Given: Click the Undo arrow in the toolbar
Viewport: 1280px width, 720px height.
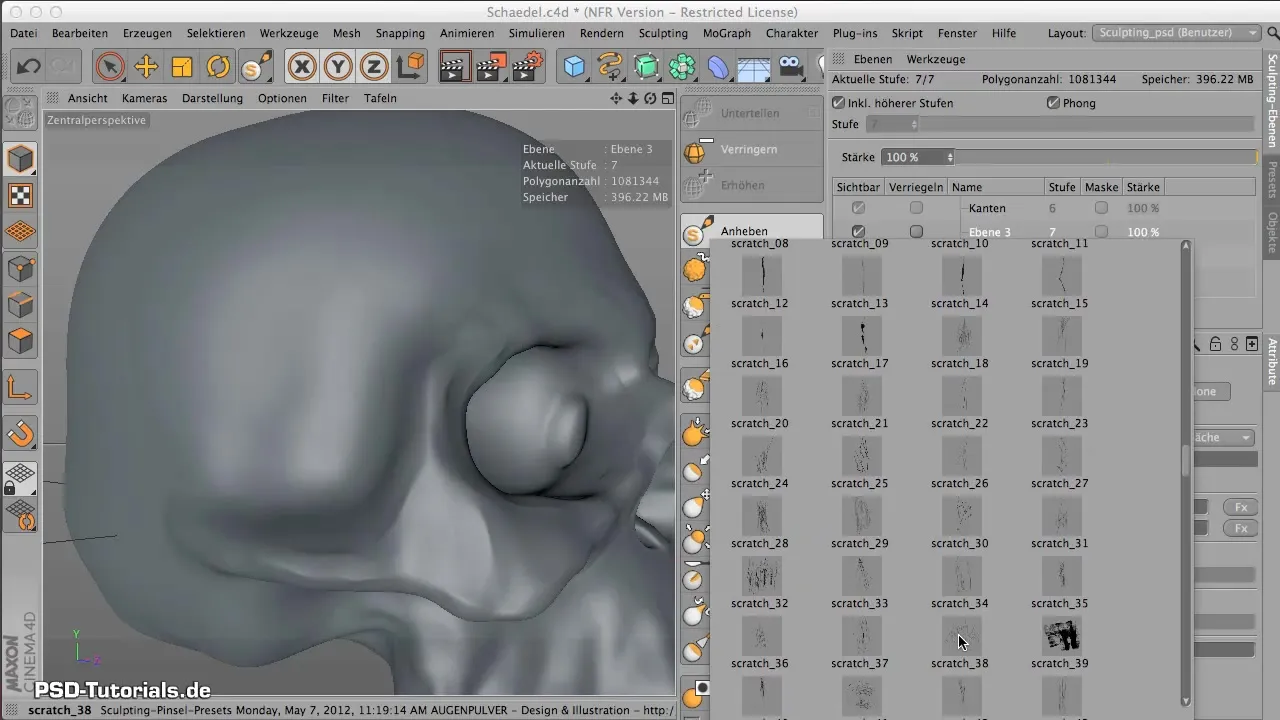Looking at the screenshot, I should 28,67.
